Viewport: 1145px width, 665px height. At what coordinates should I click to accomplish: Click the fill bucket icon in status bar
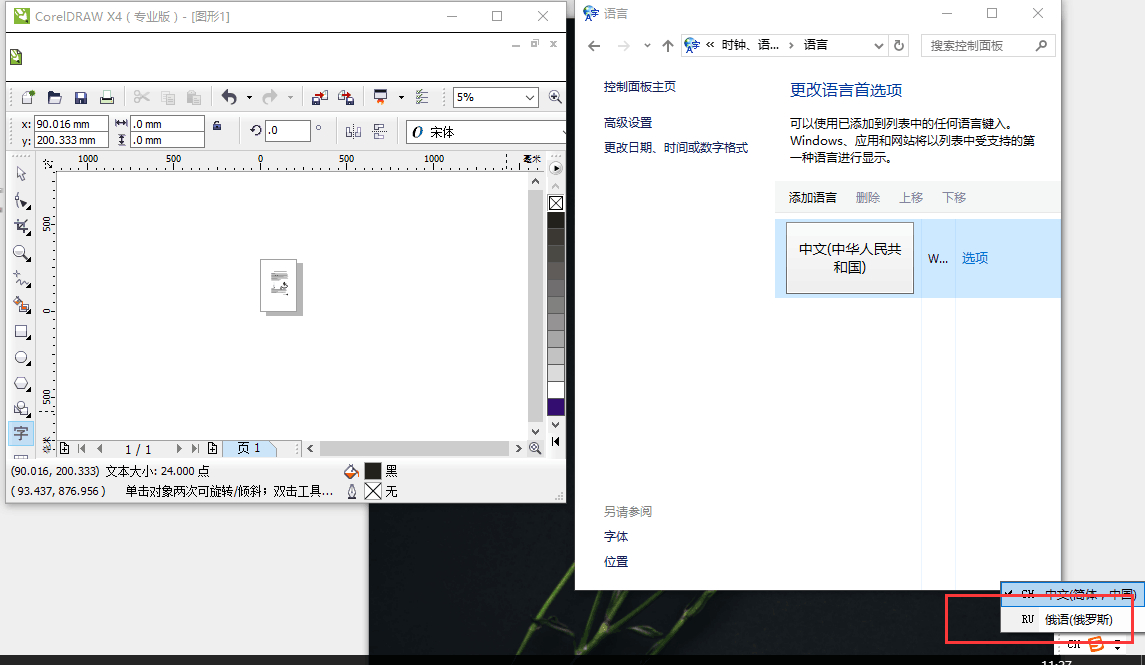pyautogui.click(x=351, y=472)
